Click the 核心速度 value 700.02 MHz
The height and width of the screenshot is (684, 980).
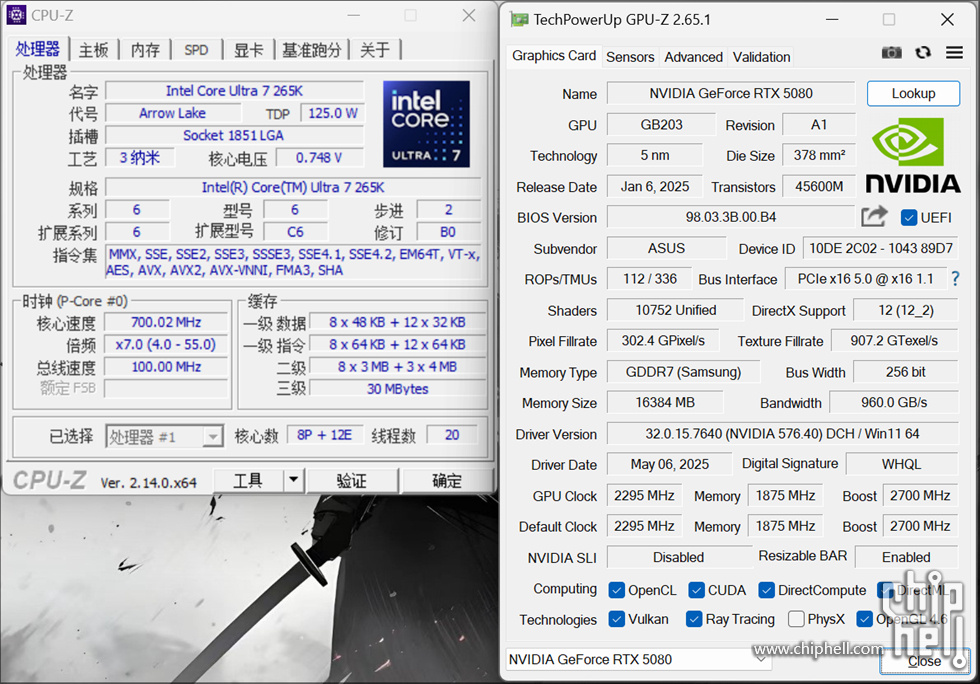point(166,322)
